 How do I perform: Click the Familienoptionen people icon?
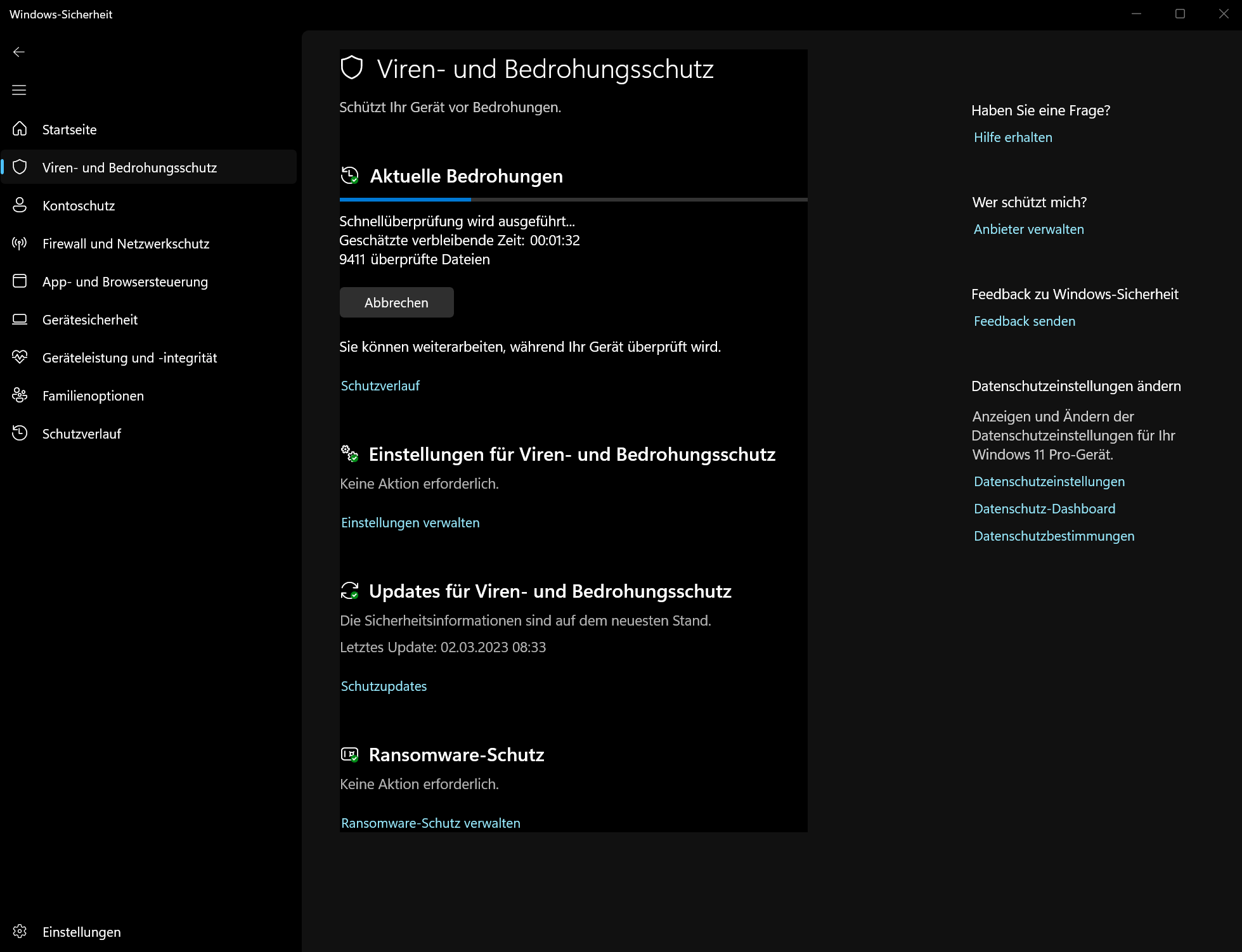(x=20, y=395)
